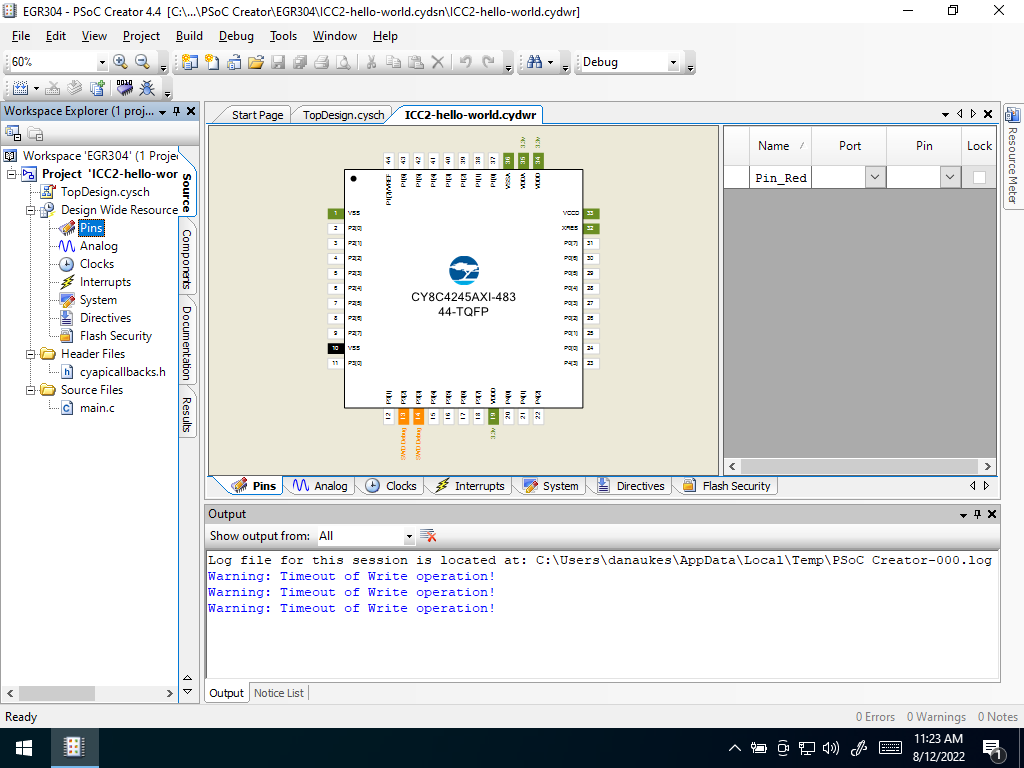Viewport: 1024px width, 768px height.
Task: Open the Tools menu
Action: [x=283, y=36]
